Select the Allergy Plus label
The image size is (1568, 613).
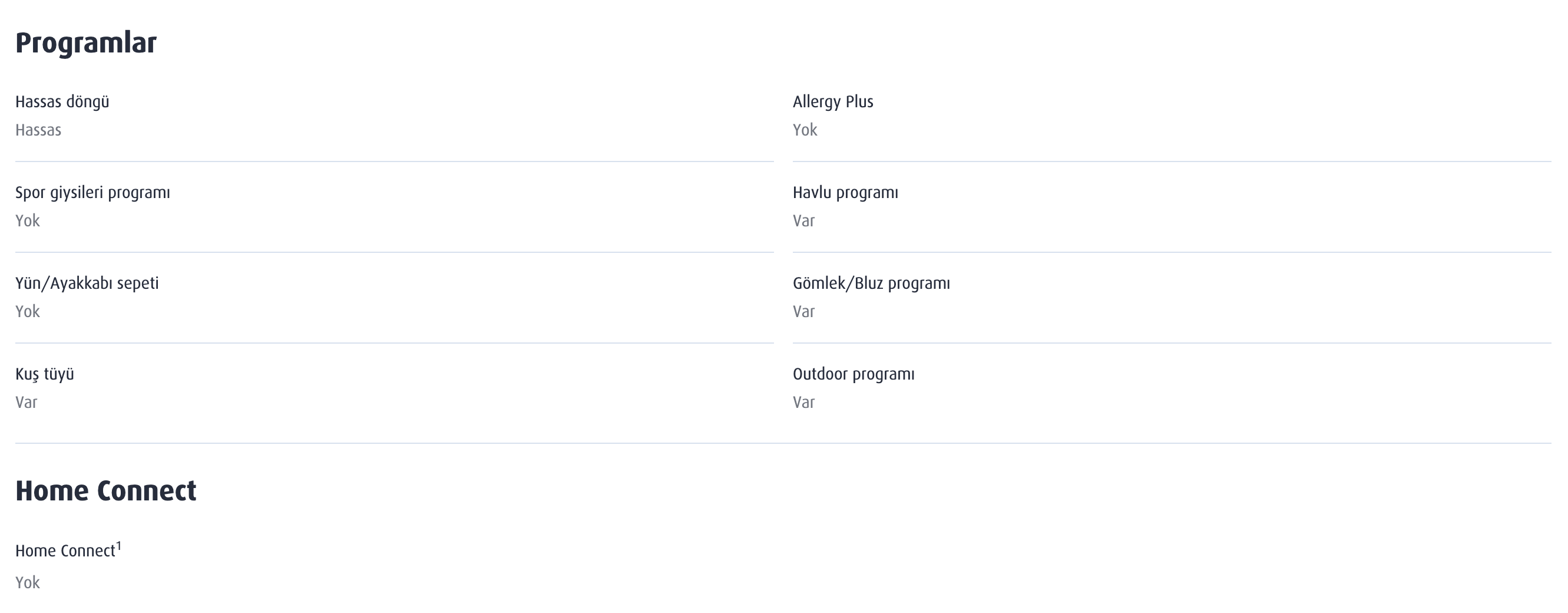[x=833, y=103]
